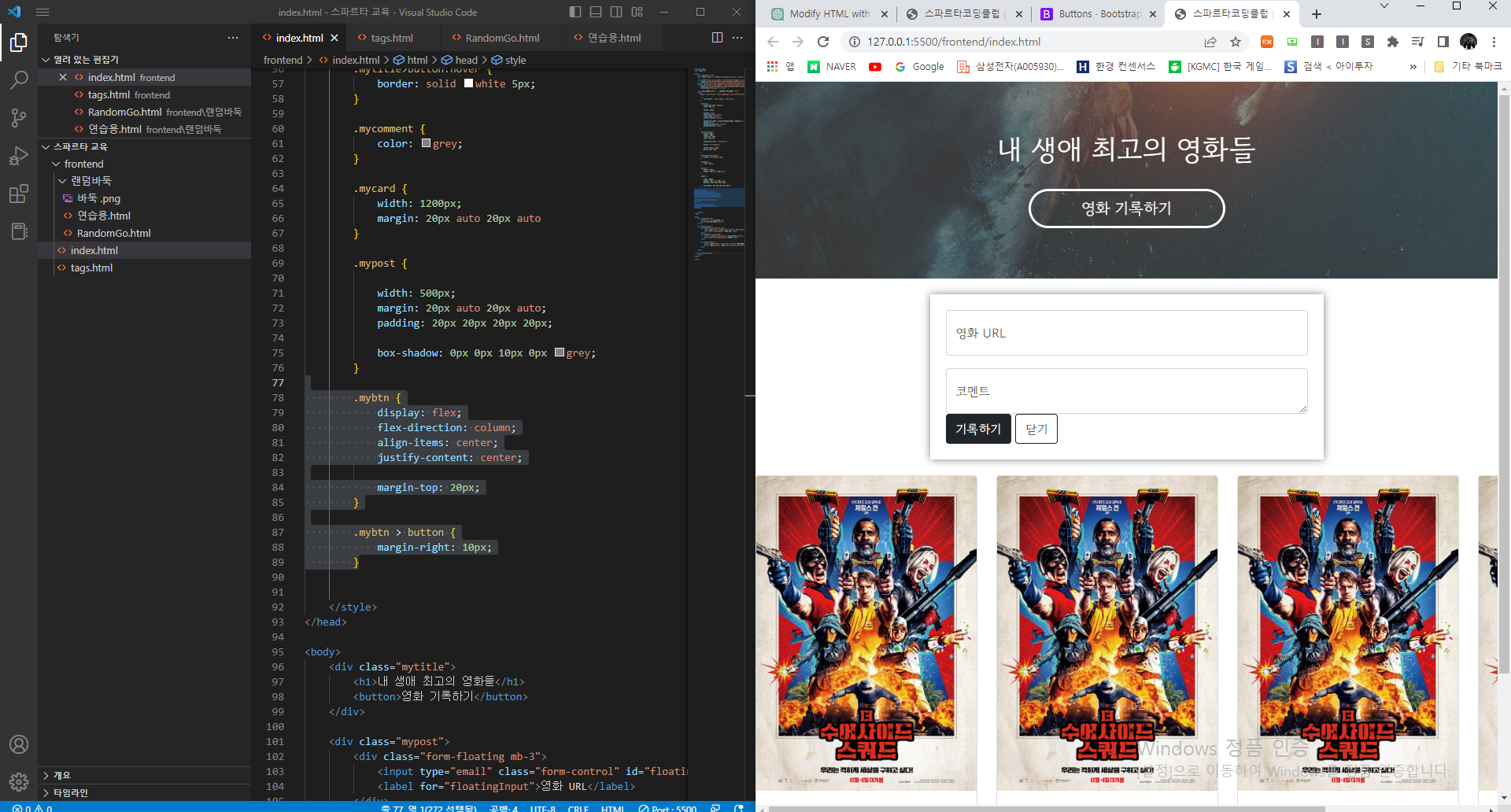The image size is (1511, 812).
Task: Open Chrome three-dot menu
Action: tap(1494, 42)
